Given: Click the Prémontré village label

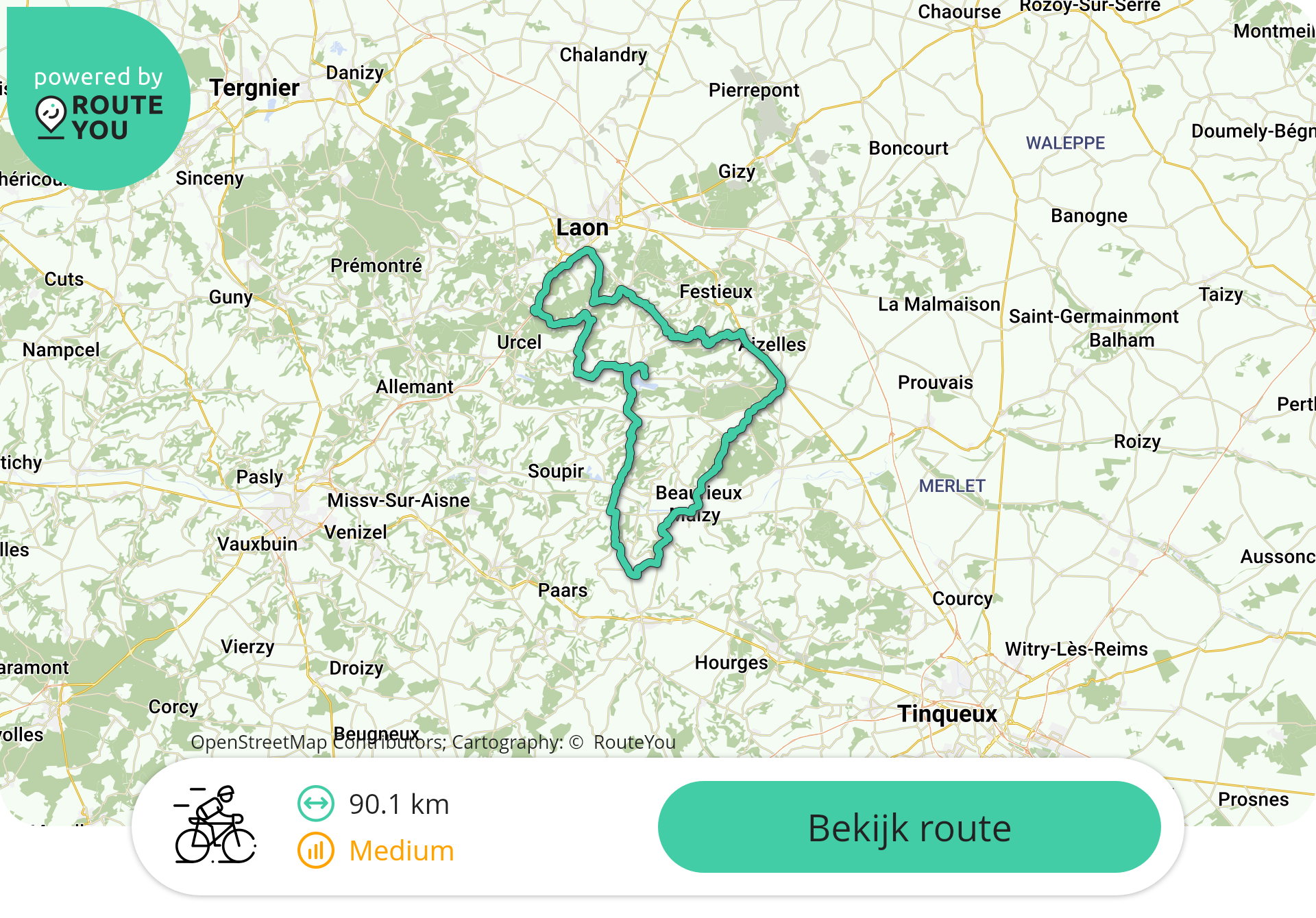Looking at the screenshot, I should (x=376, y=266).
